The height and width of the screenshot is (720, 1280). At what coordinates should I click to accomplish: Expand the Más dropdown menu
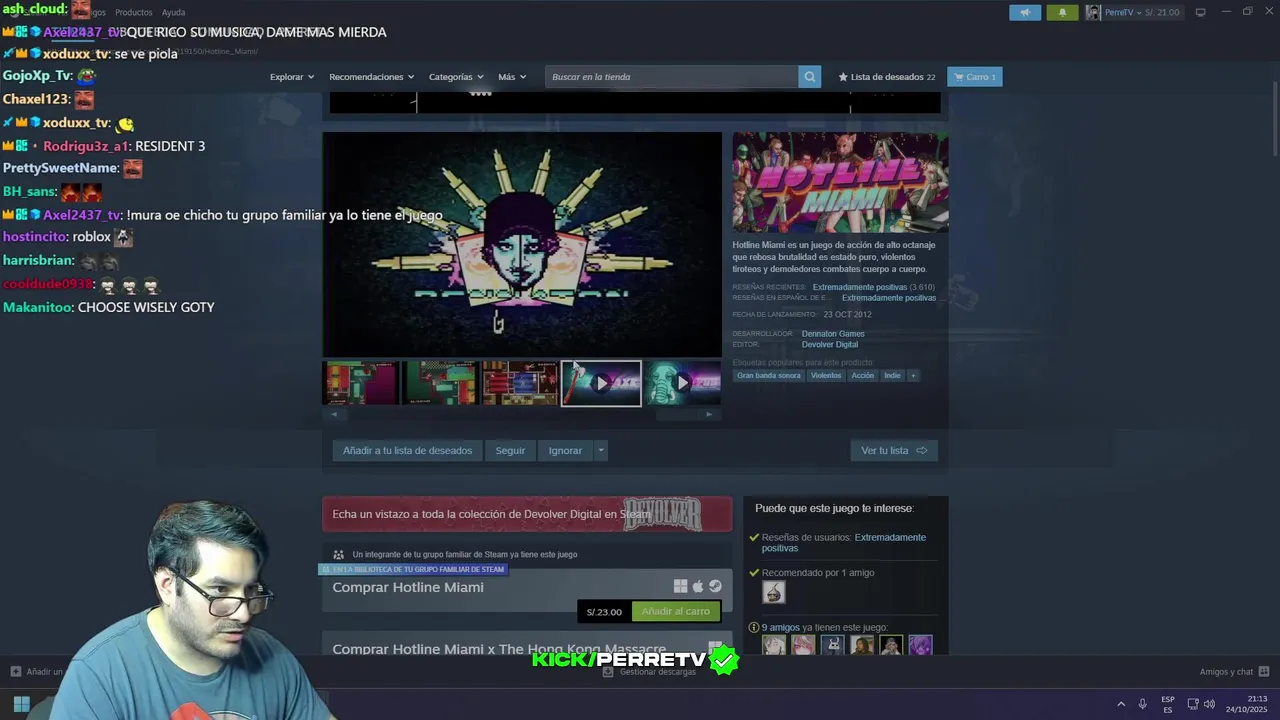(x=512, y=77)
